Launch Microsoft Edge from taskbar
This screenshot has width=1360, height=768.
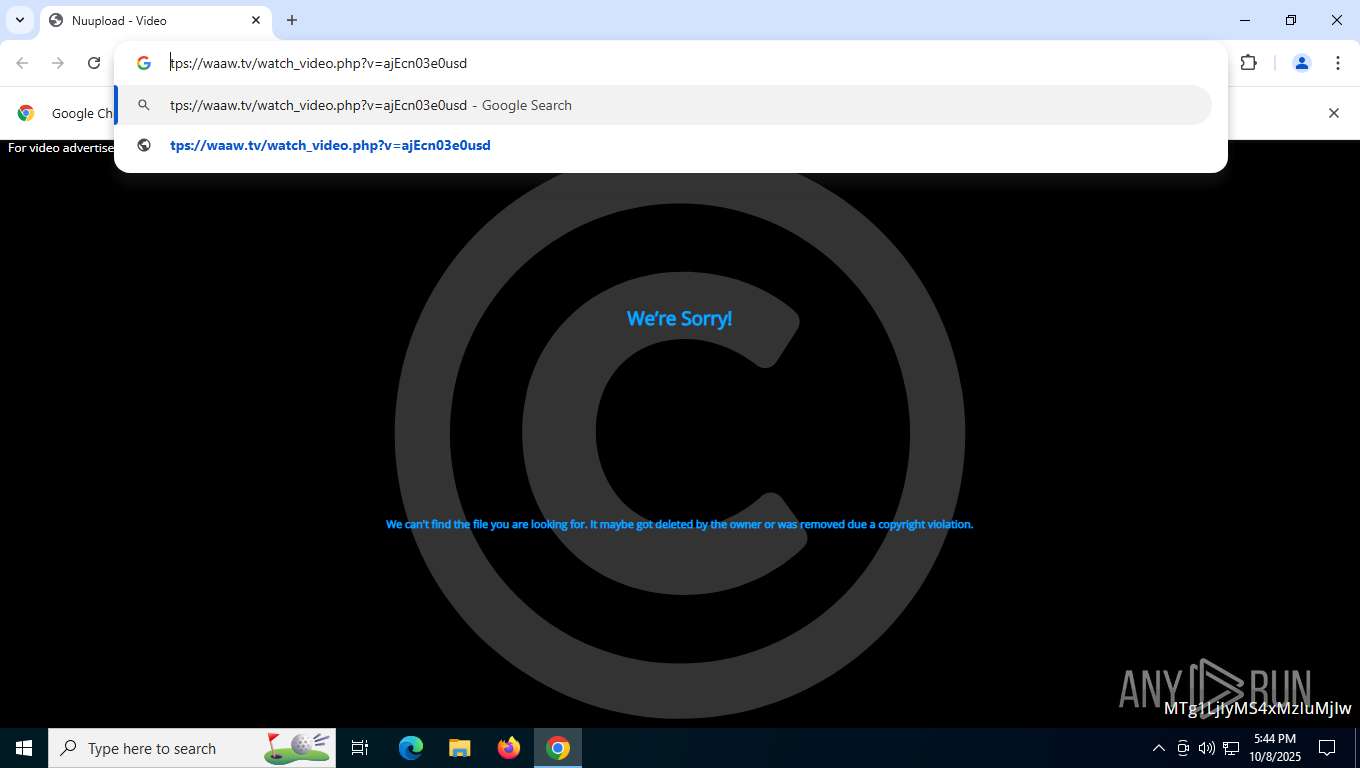tap(411, 748)
